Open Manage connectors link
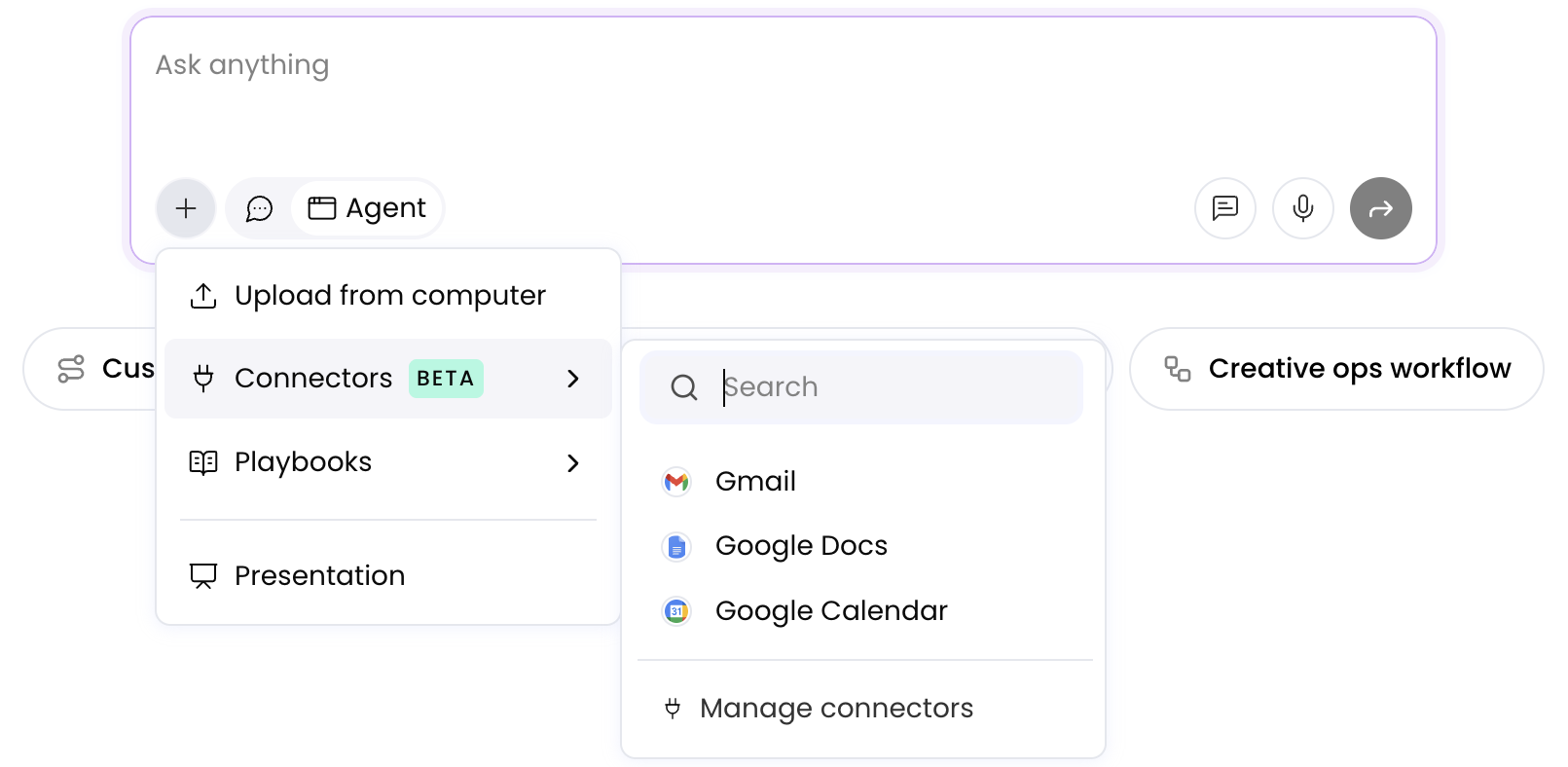The image size is (1568, 767). (835, 709)
